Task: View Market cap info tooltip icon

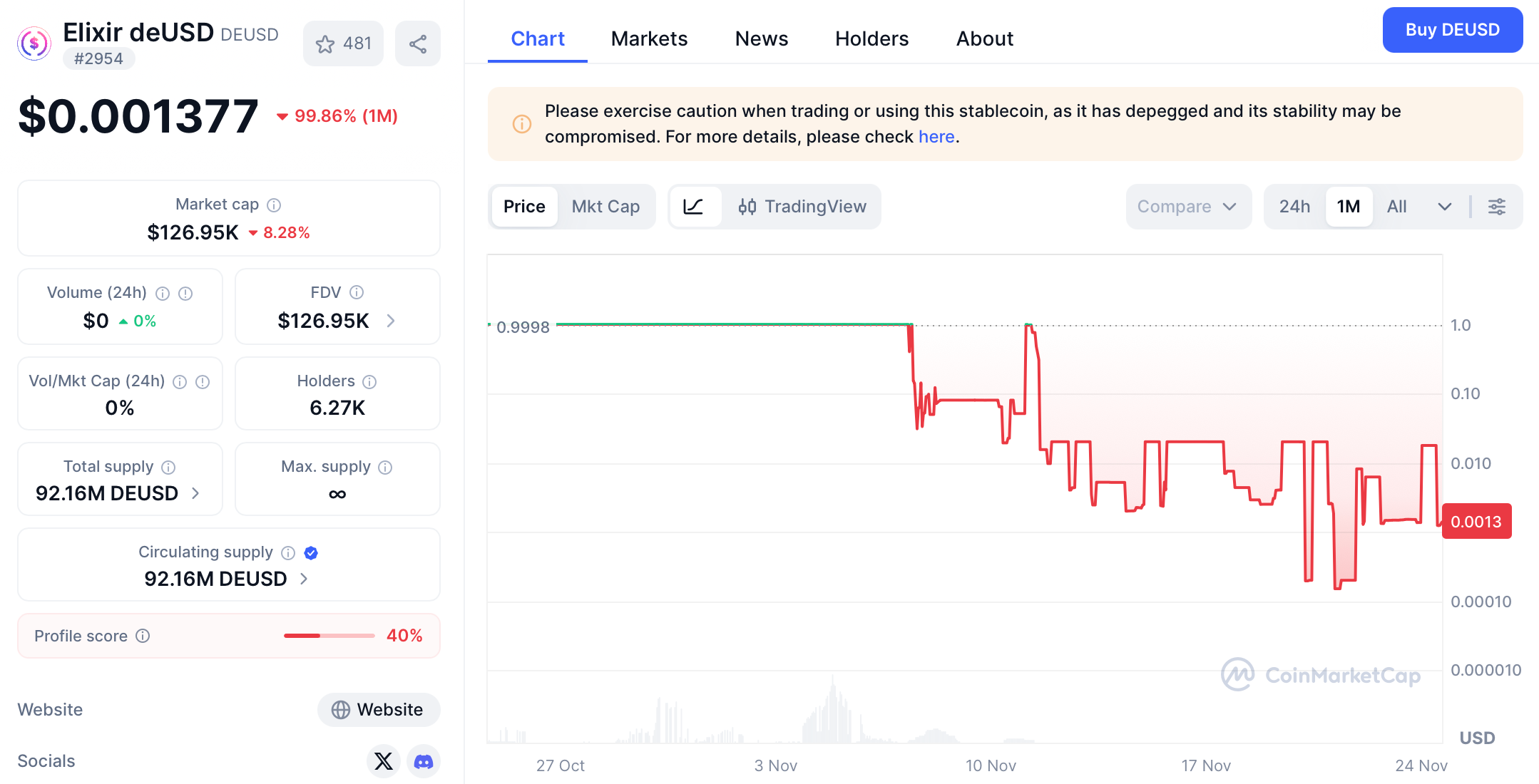Action: 275,205
